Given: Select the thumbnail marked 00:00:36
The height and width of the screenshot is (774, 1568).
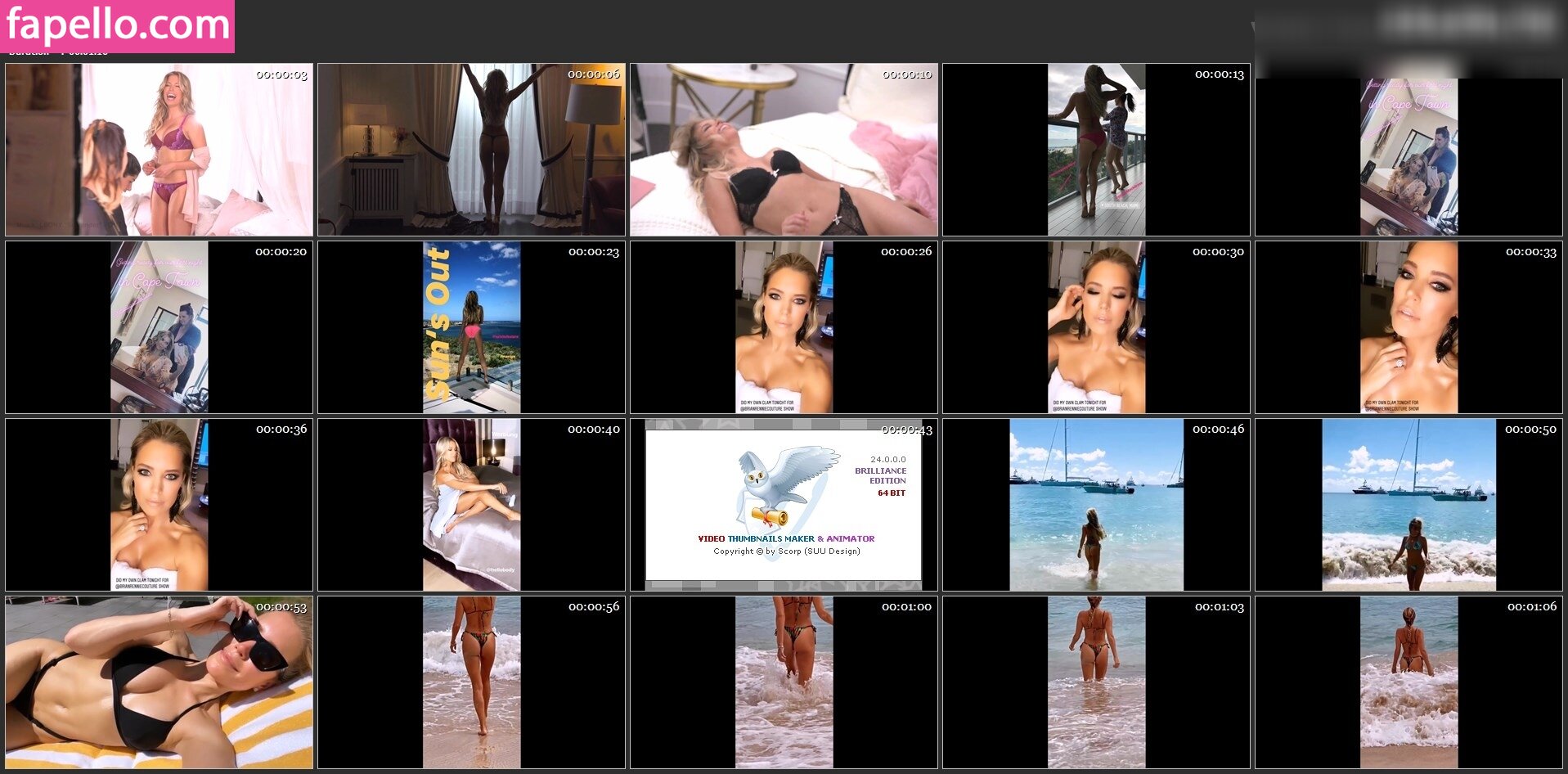Looking at the screenshot, I should pos(159,505).
